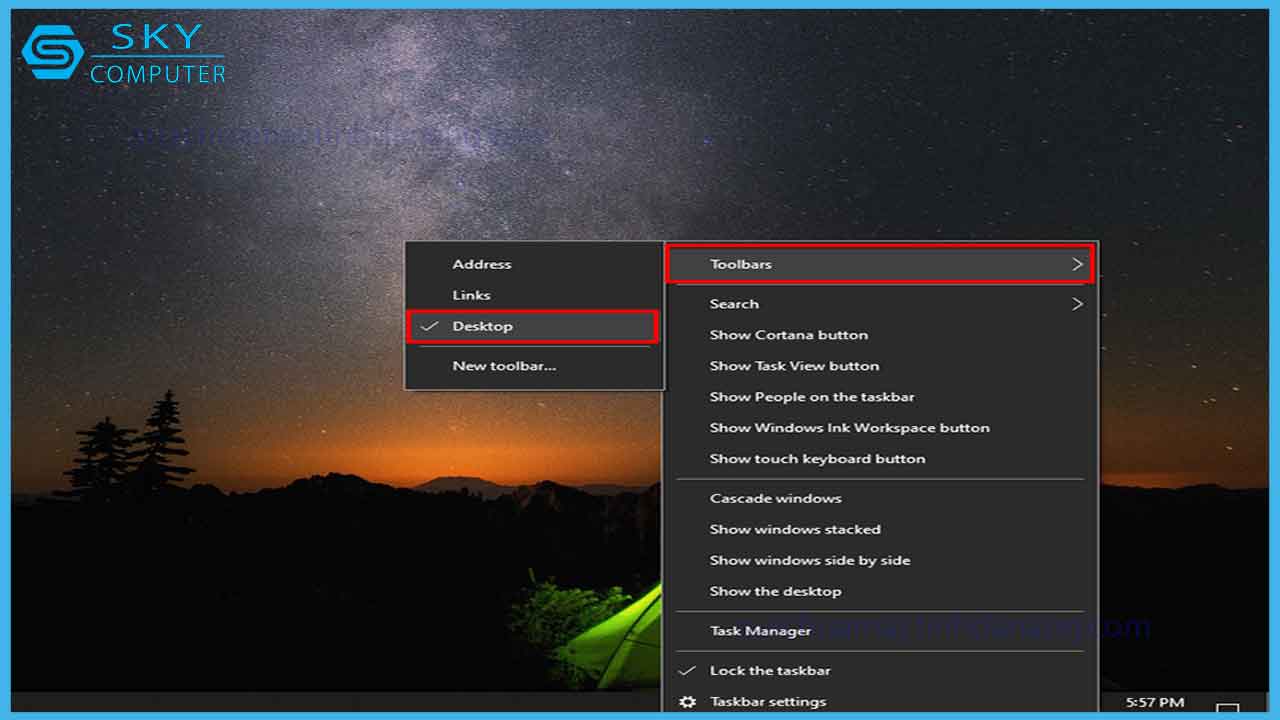This screenshot has height=720, width=1280.
Task: Enable Show Windows Ink Workspace button
Action: coord(849,427)
